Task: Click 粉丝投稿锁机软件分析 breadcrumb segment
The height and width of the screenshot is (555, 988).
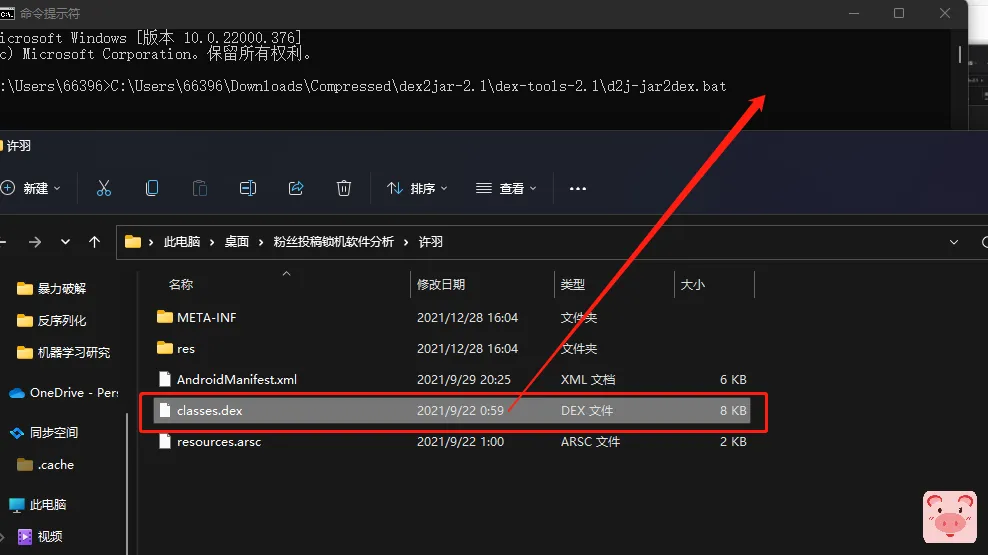Action: pyautogui.click(x=333, y=242)
